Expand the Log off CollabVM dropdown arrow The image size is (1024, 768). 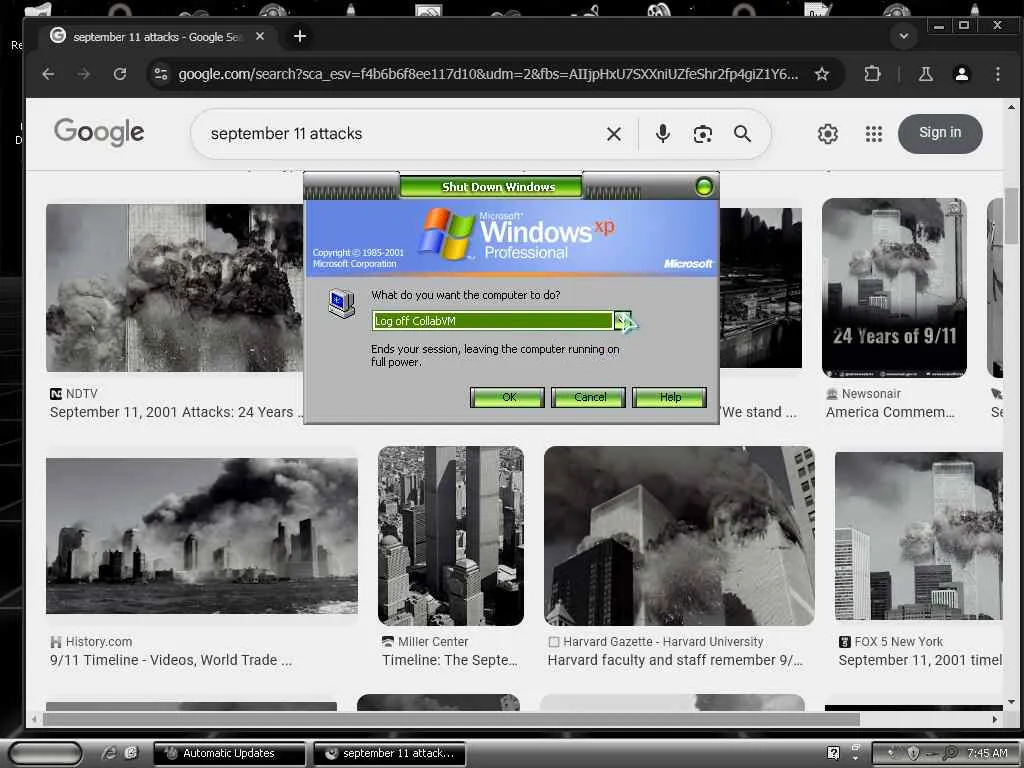click(622, 321)
